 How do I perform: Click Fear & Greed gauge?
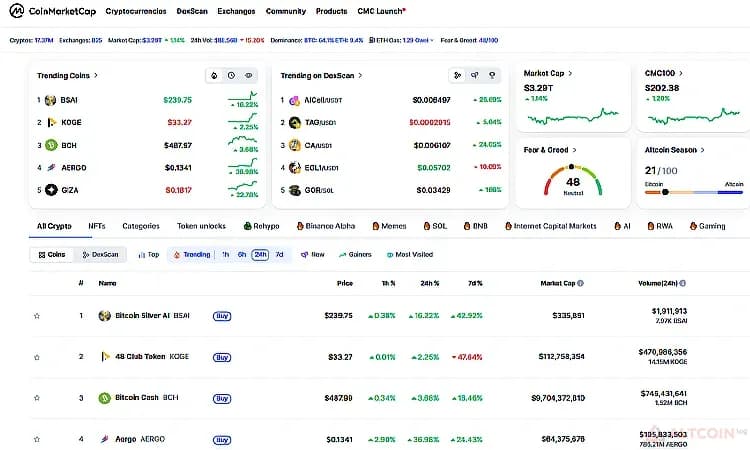[573, 181]
